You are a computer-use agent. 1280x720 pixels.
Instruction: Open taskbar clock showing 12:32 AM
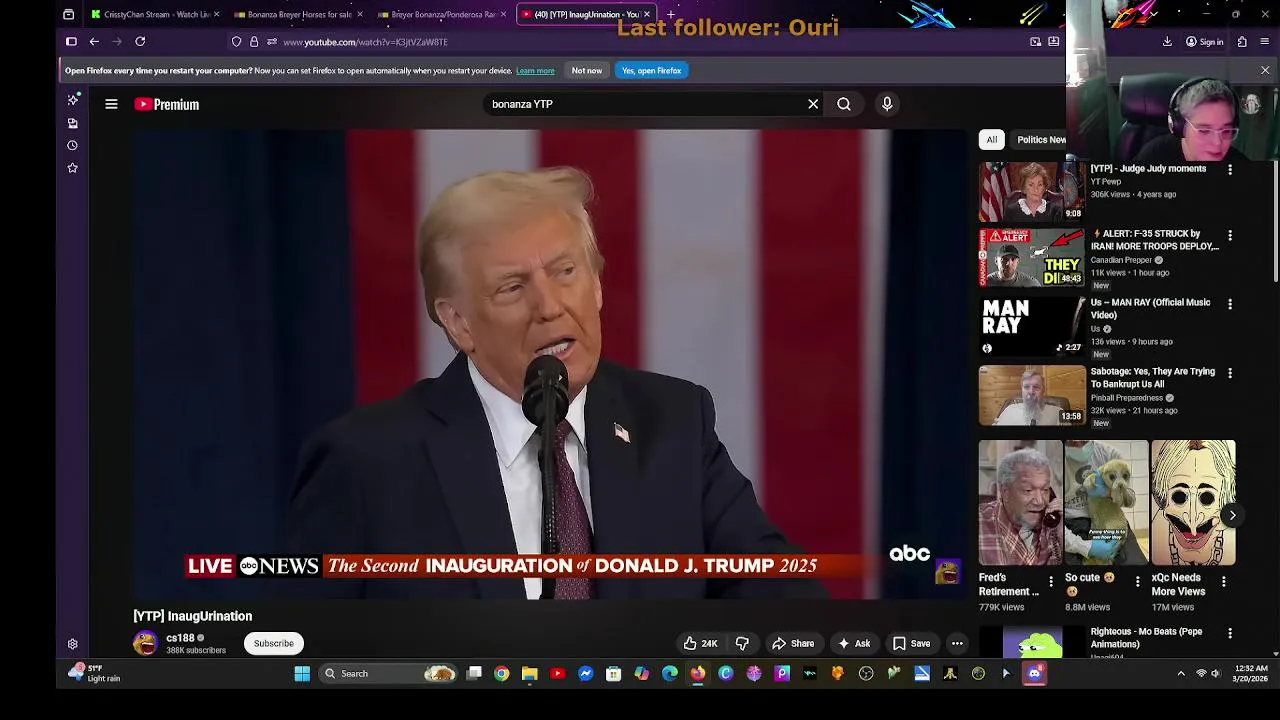pyautogui.click(x=1251, y=673)
